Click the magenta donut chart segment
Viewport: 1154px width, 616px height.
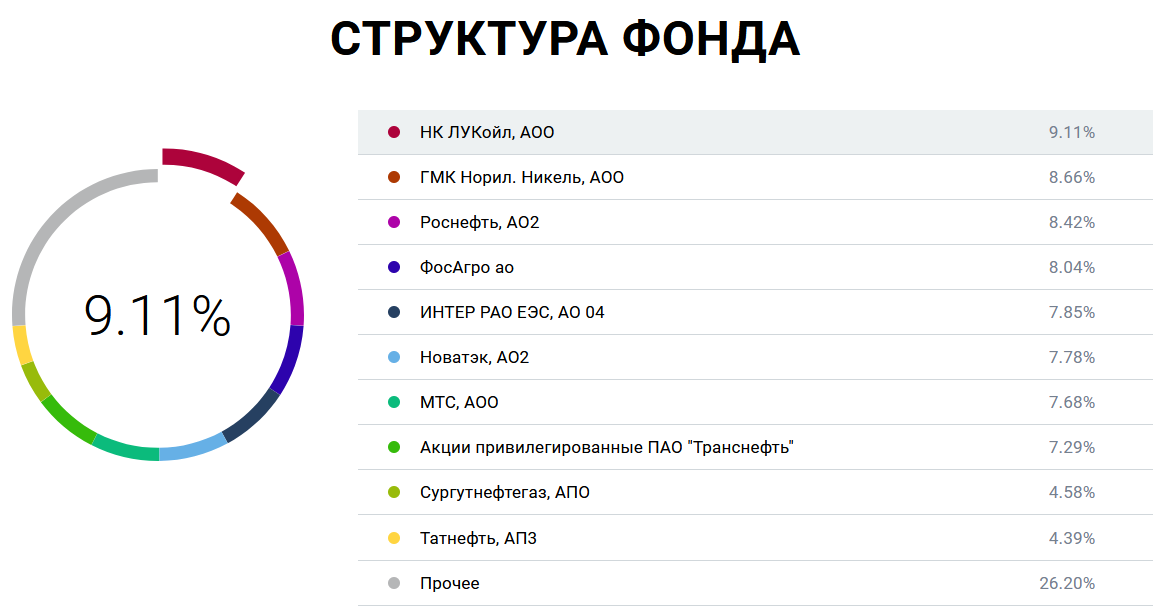pyautogui.click(x=294, y=288)
